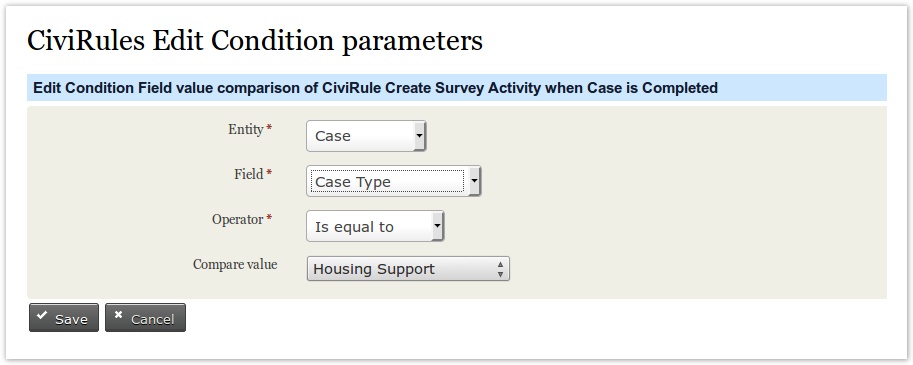The width and height of the screenshot is (913, 365).
Task: Open the Field dropdown showing Case Type
Action: coord(394,181)
